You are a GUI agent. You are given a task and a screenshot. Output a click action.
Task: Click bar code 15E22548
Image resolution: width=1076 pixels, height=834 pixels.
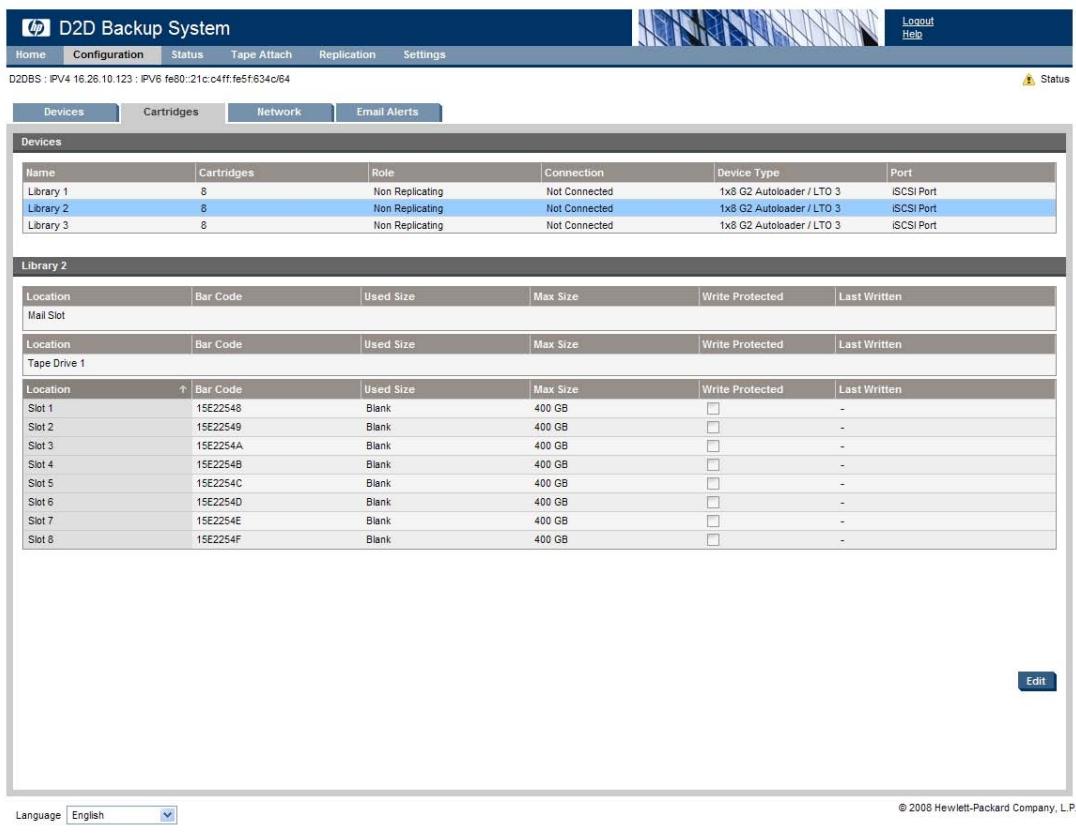coord(219,408)
